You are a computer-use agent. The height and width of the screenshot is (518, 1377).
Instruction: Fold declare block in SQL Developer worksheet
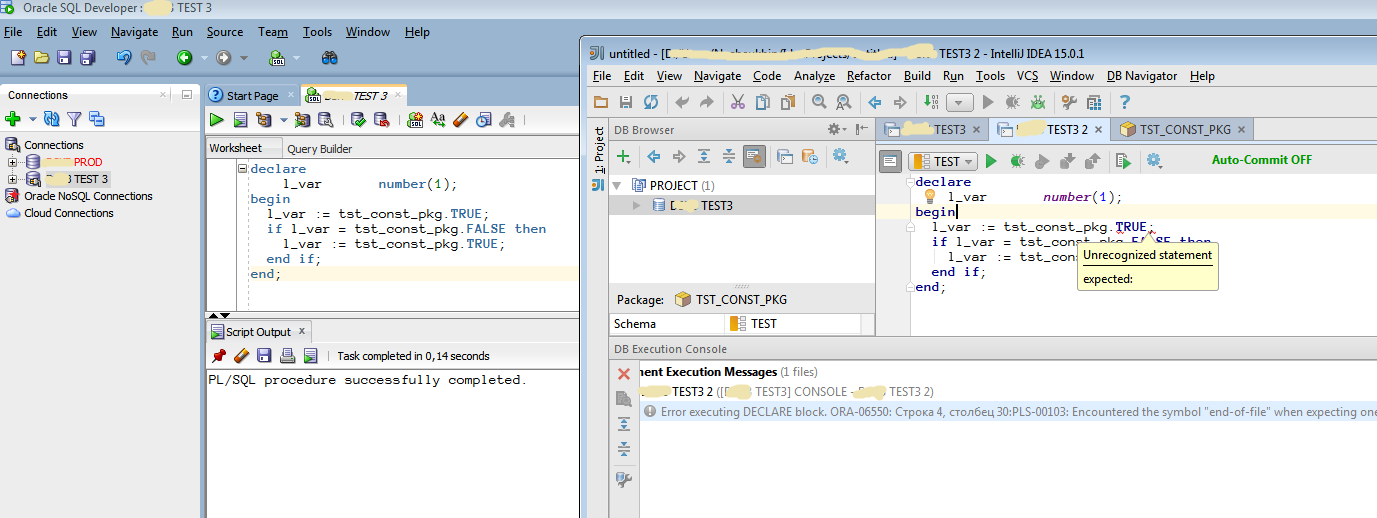tap(242, 169)
